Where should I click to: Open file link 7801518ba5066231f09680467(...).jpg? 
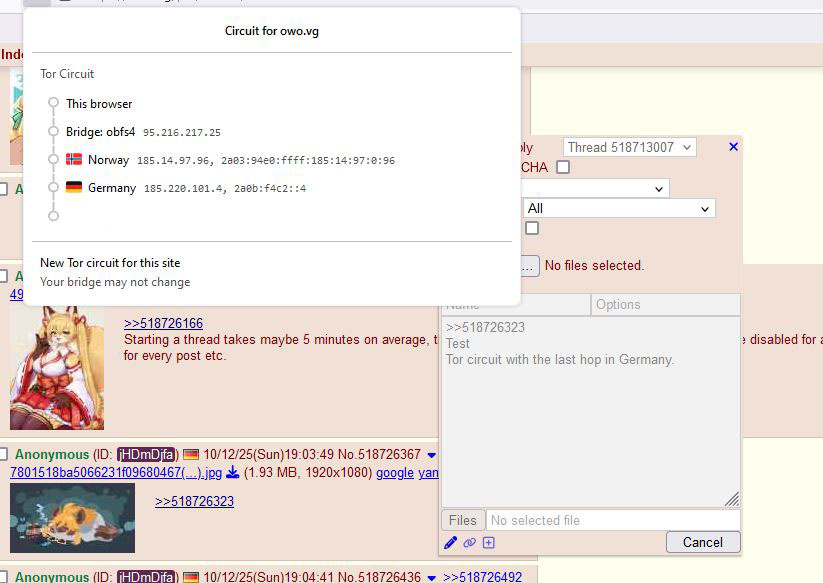116,472
